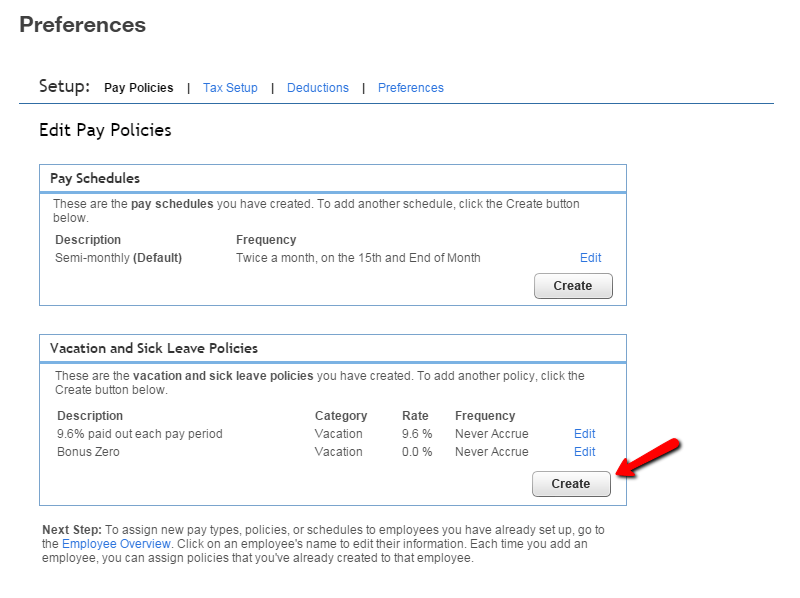The width and height of the screenshot is (800, 598).
Task: Select the Semi-monthly (Default) description text
Action: (x=118, y=258)
